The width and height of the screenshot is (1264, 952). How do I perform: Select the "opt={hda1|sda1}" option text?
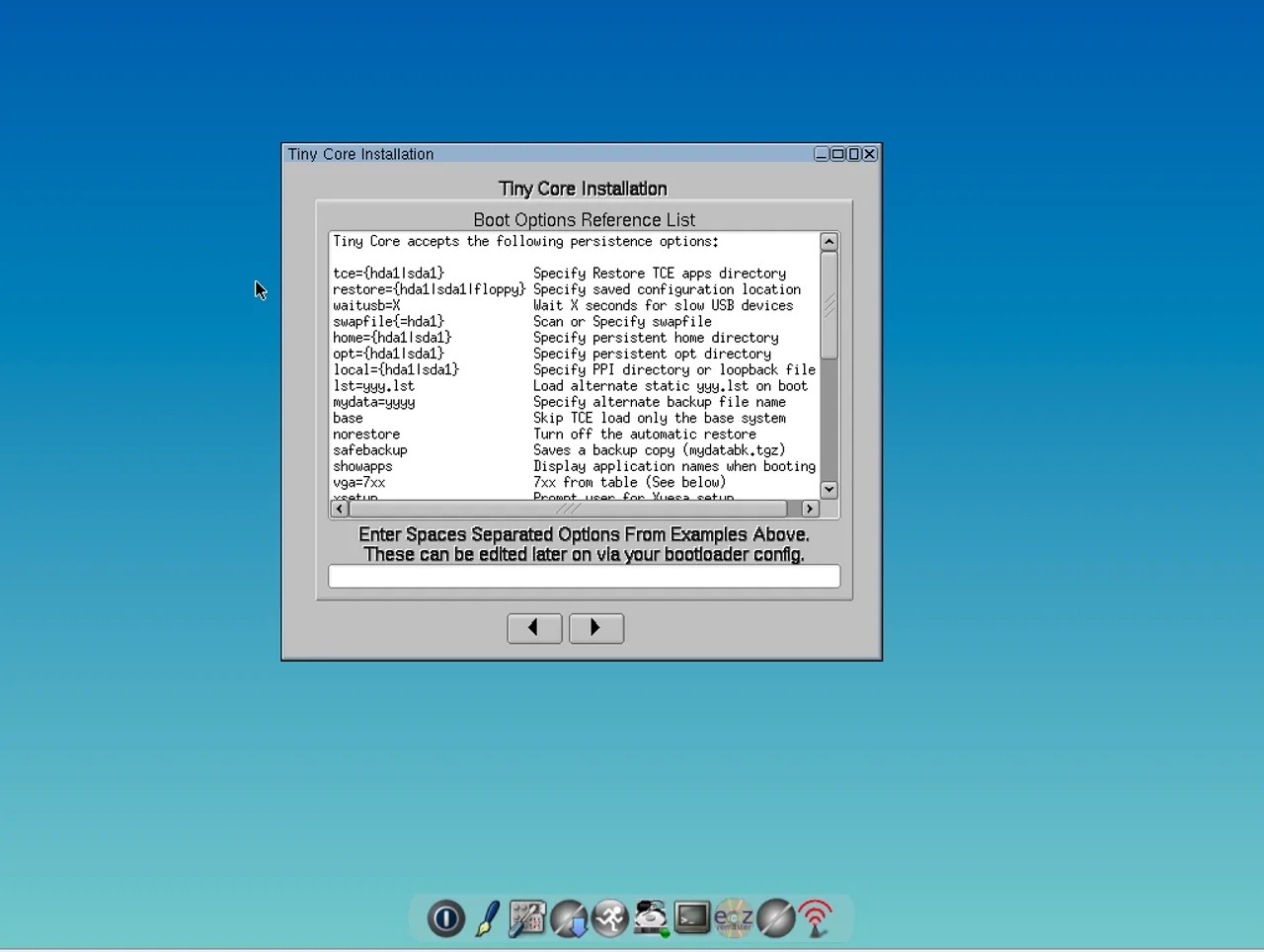pos(389,354)
